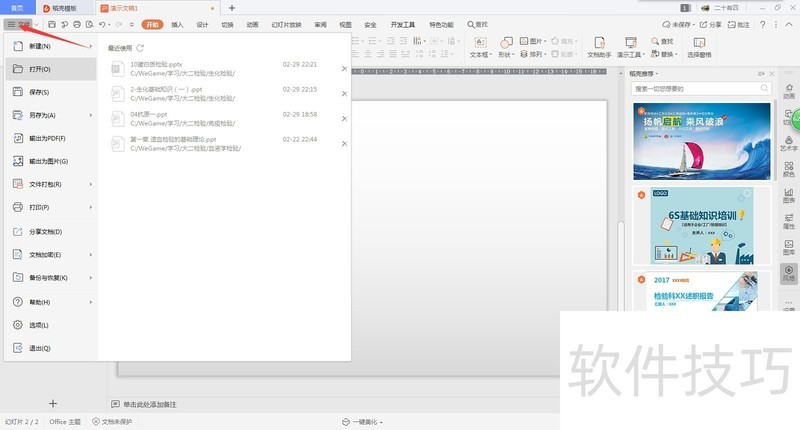Remove 04抗原一.ppt from recent list

pyautogui.click(x=344, y=118)
